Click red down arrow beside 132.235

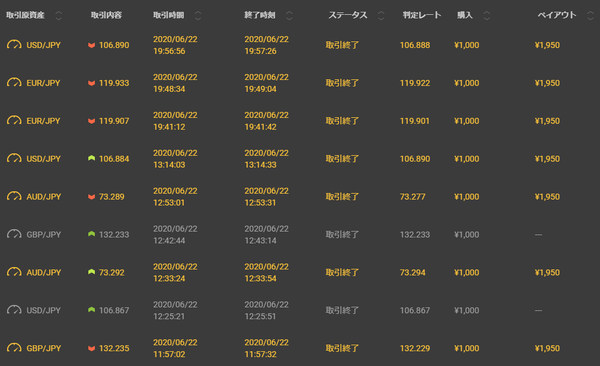(91, 348)
